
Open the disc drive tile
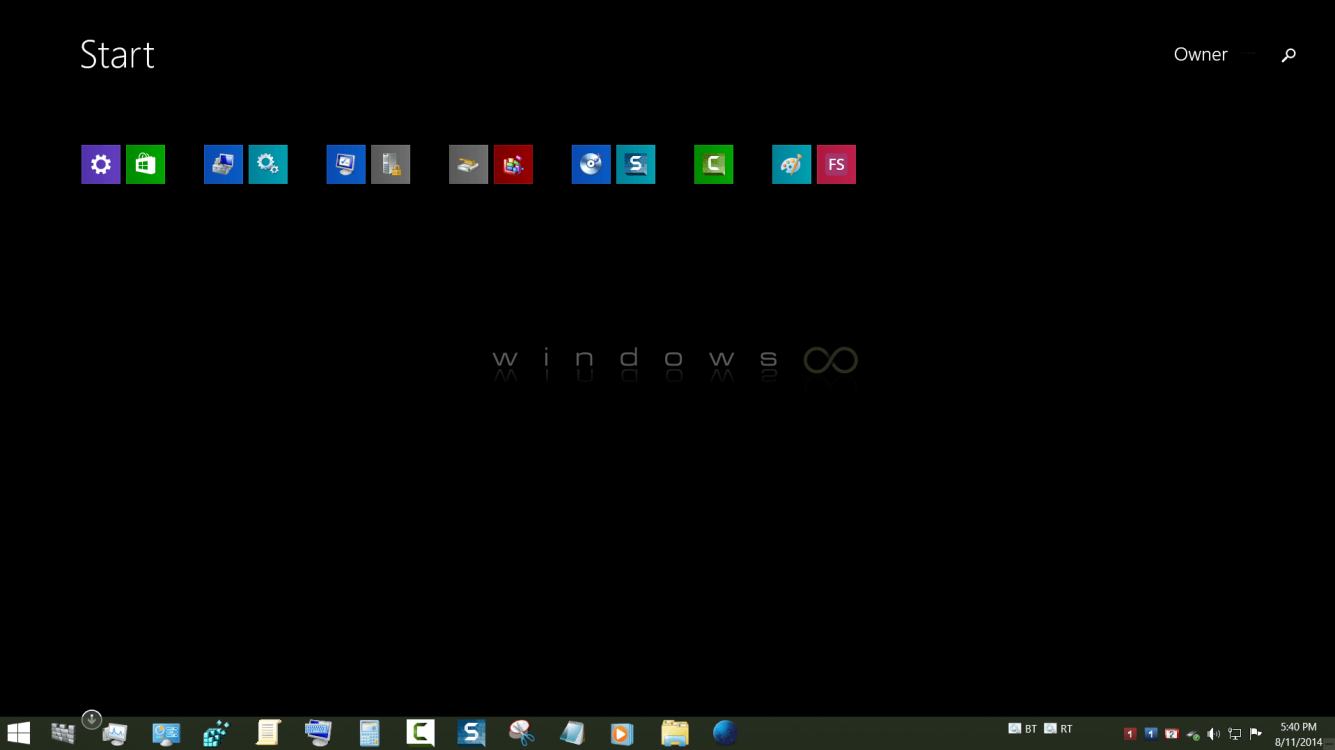(x=591, y=165)
